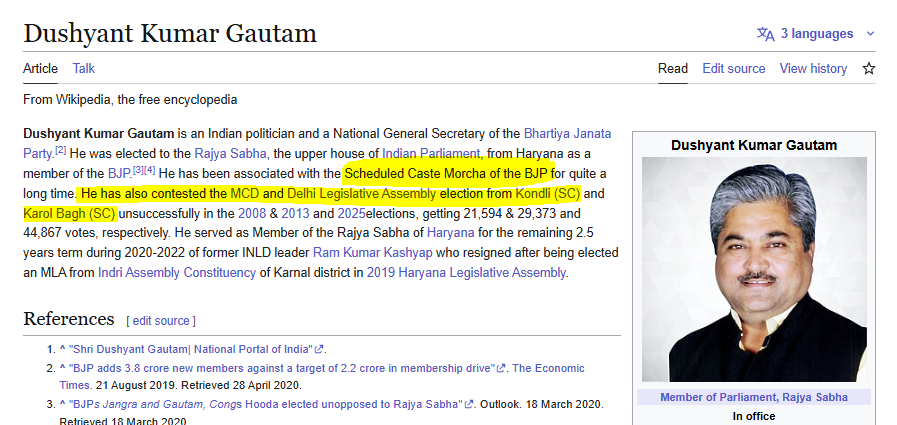Click '21 August 2019. Retrieved 28 April 2020.' text

(199, 385)
